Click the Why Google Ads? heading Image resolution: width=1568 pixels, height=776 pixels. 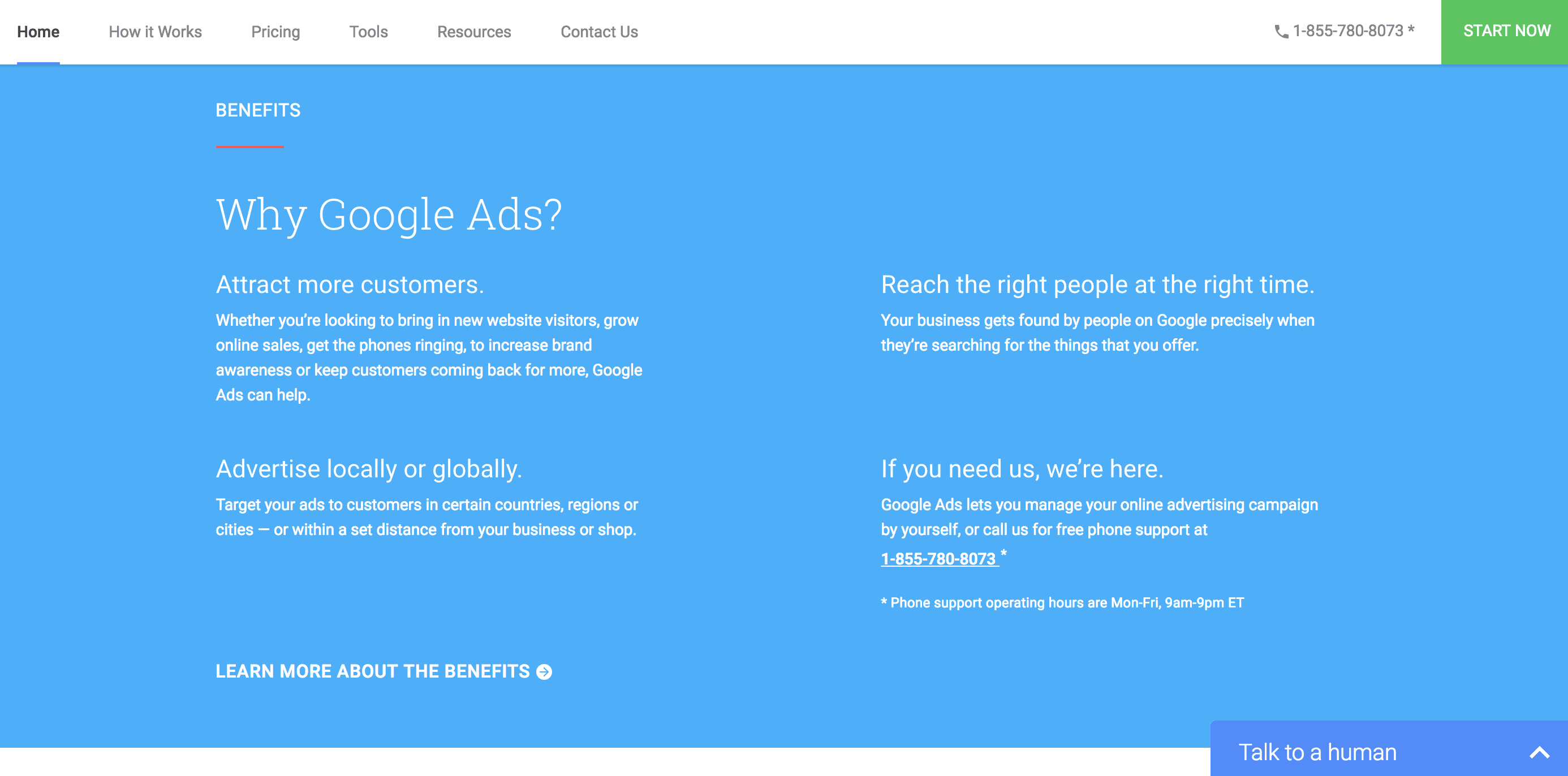pyautogui.click(x=389, y=214)
